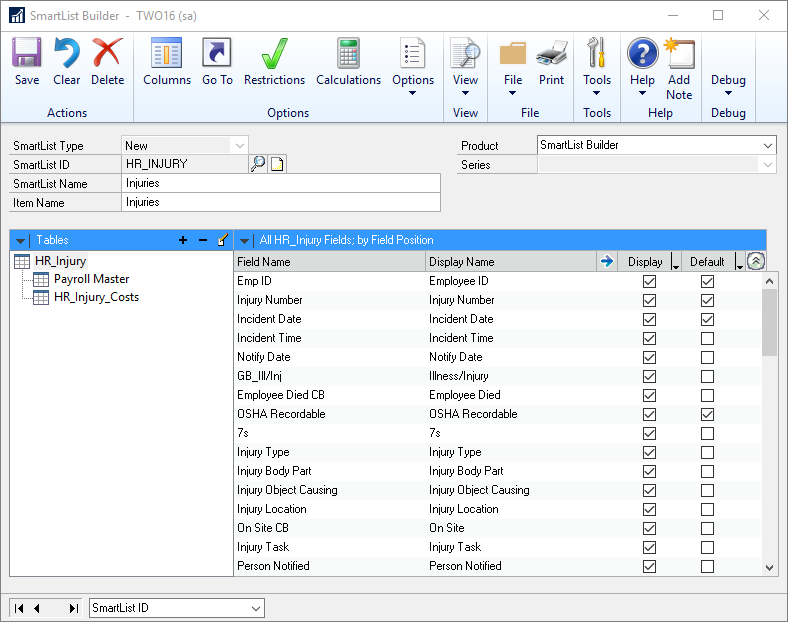
Task: Click the SmartList ID lookup magnifier icon
Action: pyautogui.click(x=258, y=164)
